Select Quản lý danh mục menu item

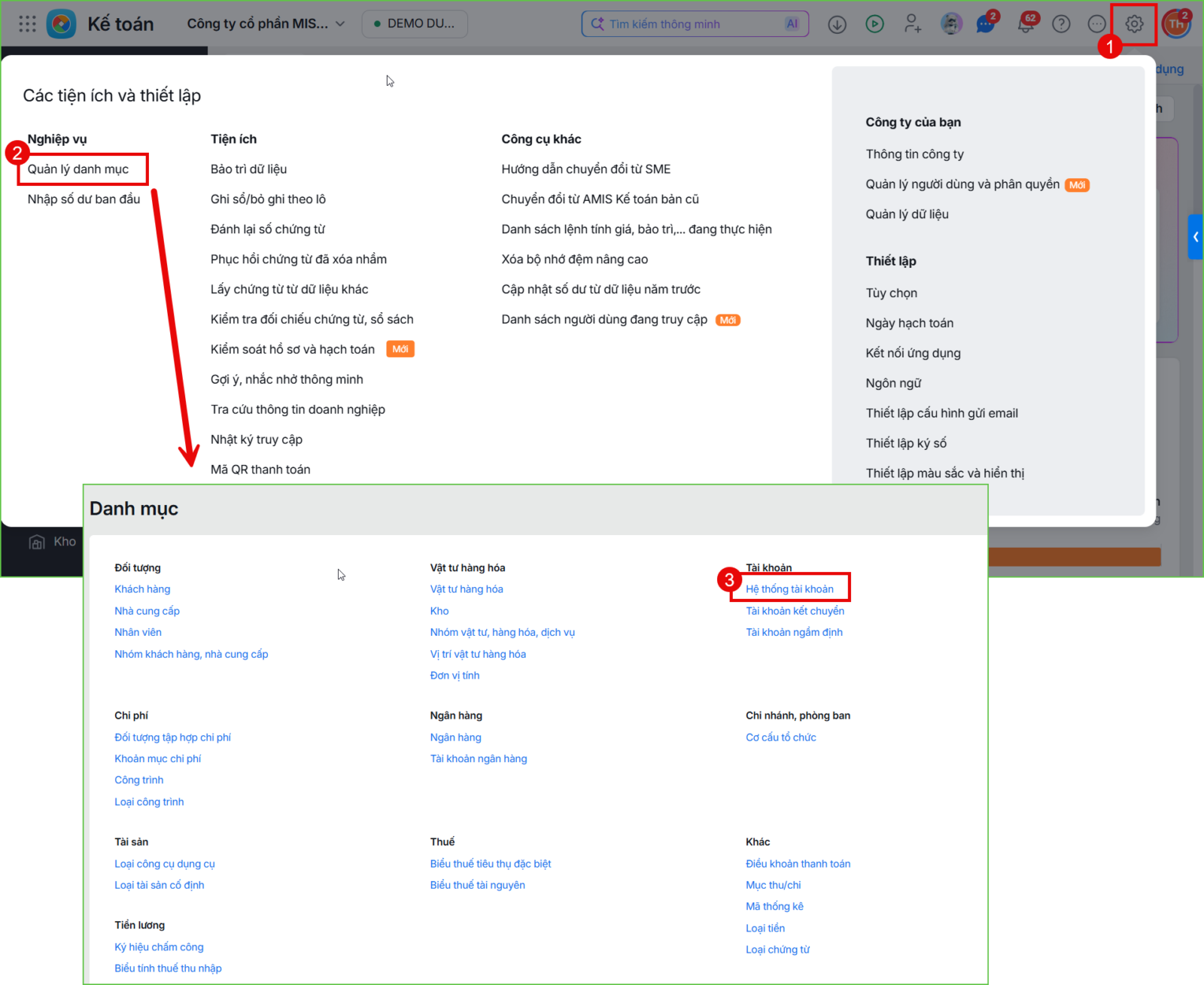click(78, 169)
